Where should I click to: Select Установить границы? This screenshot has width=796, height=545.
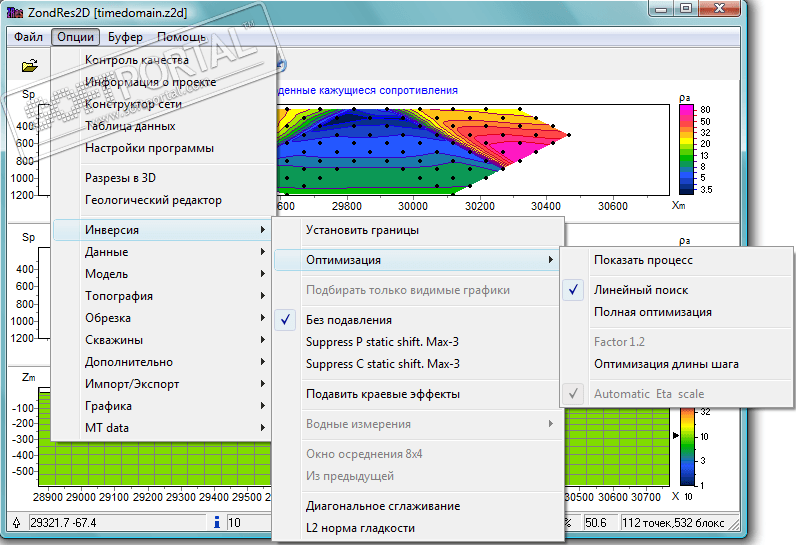(x=417, y=230)
